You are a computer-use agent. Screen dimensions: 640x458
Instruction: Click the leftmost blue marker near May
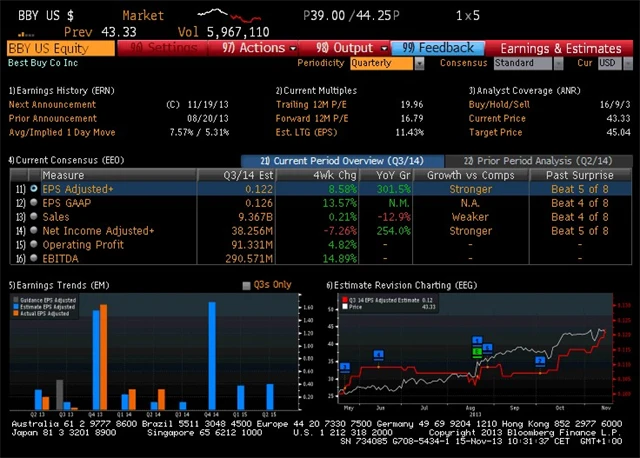click(x=344, y=367)
